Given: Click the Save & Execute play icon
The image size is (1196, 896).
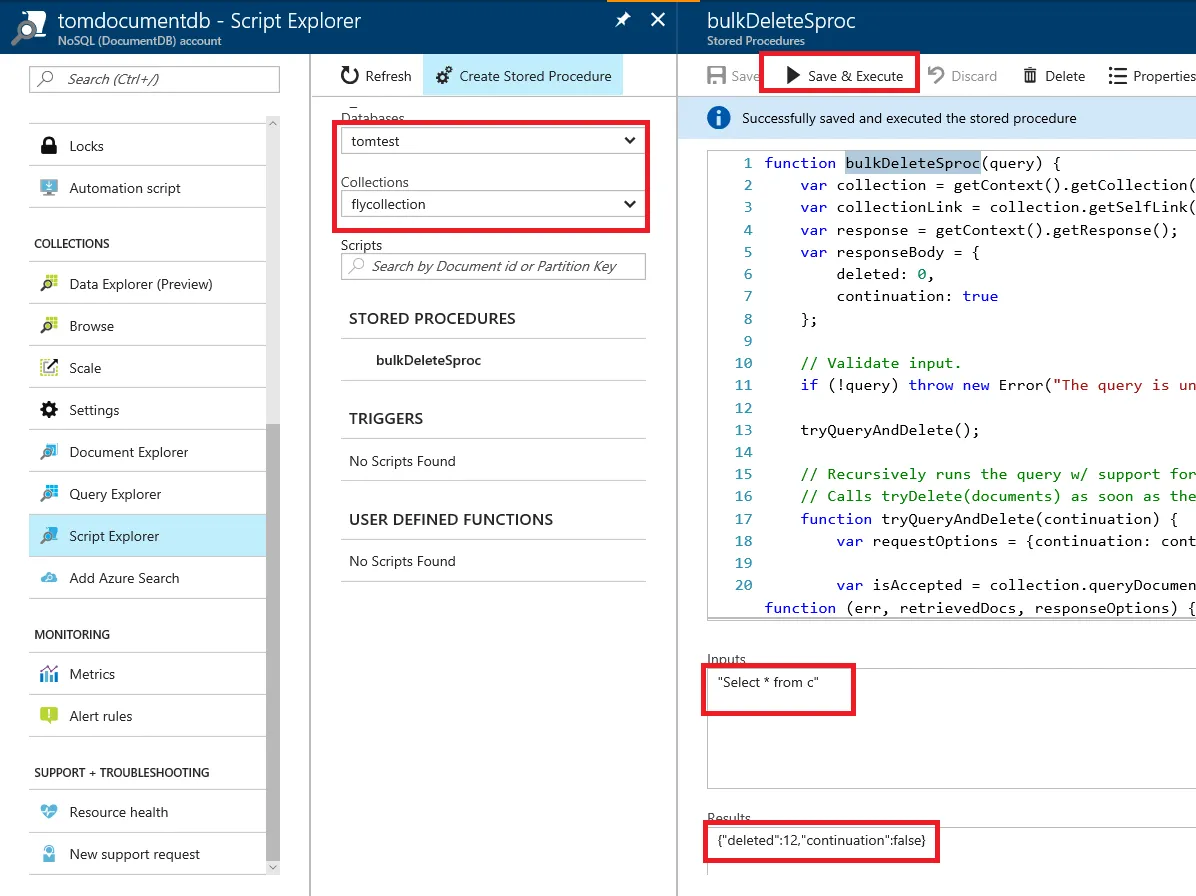Looking at the screenshot, I should pyautogui.click(x=793, y=75).
